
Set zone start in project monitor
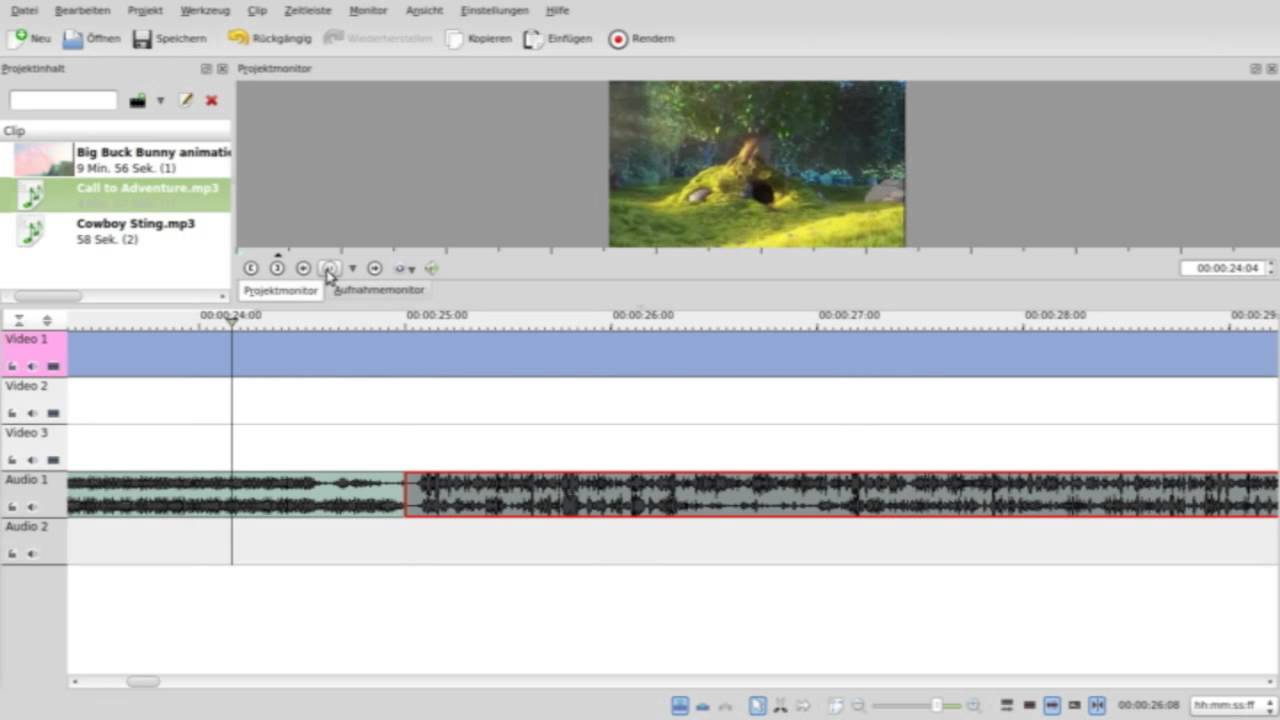[251, 268]
